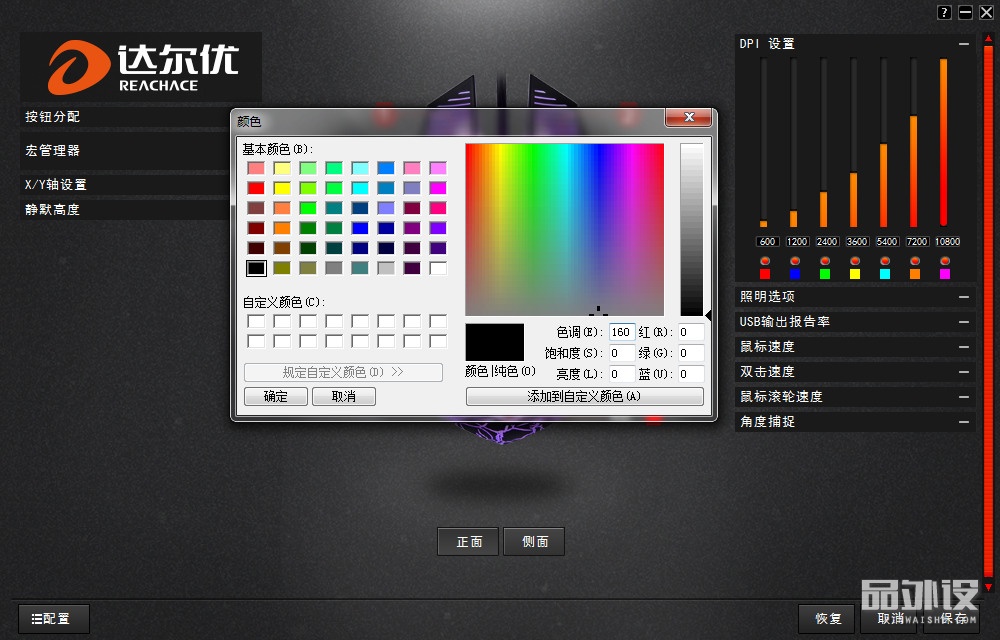
Task: Expand the USB输出报告率 section
Action: (963, 322)
